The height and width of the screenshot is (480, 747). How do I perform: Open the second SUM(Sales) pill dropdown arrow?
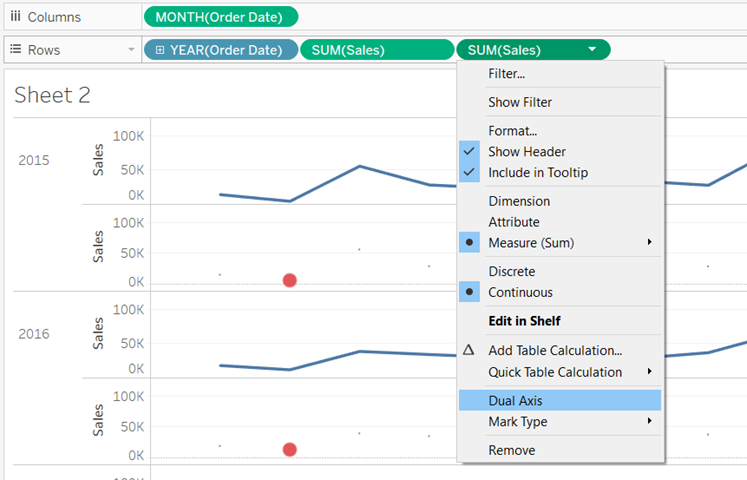click(x=593, y=49)
